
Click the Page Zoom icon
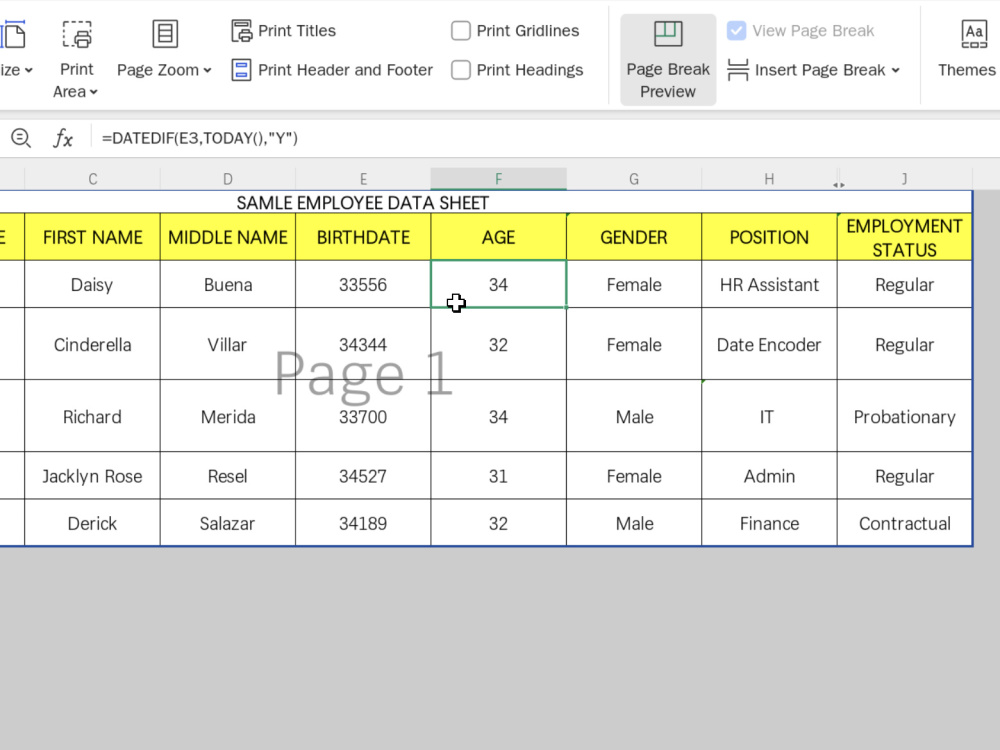[x=165, y=34]
